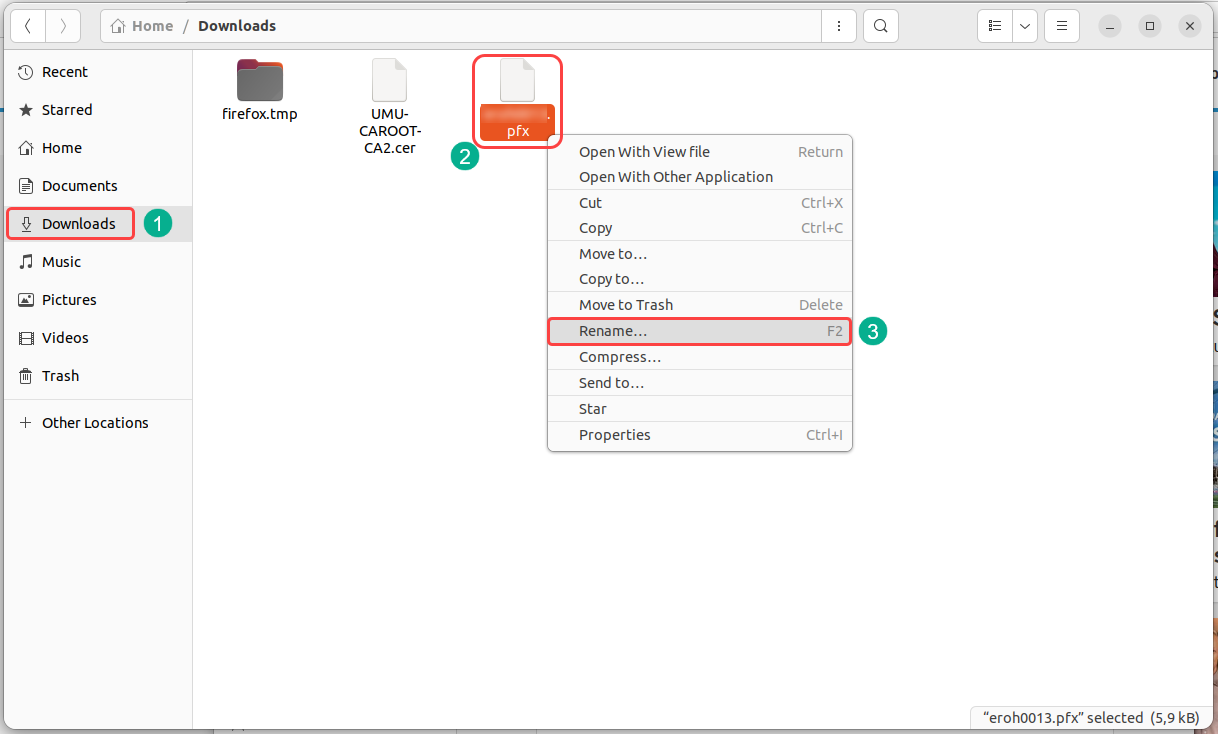Open Starred in the sidebar
The height and width of the screenshot is (734, 1218).
click(x=67, y=110)
